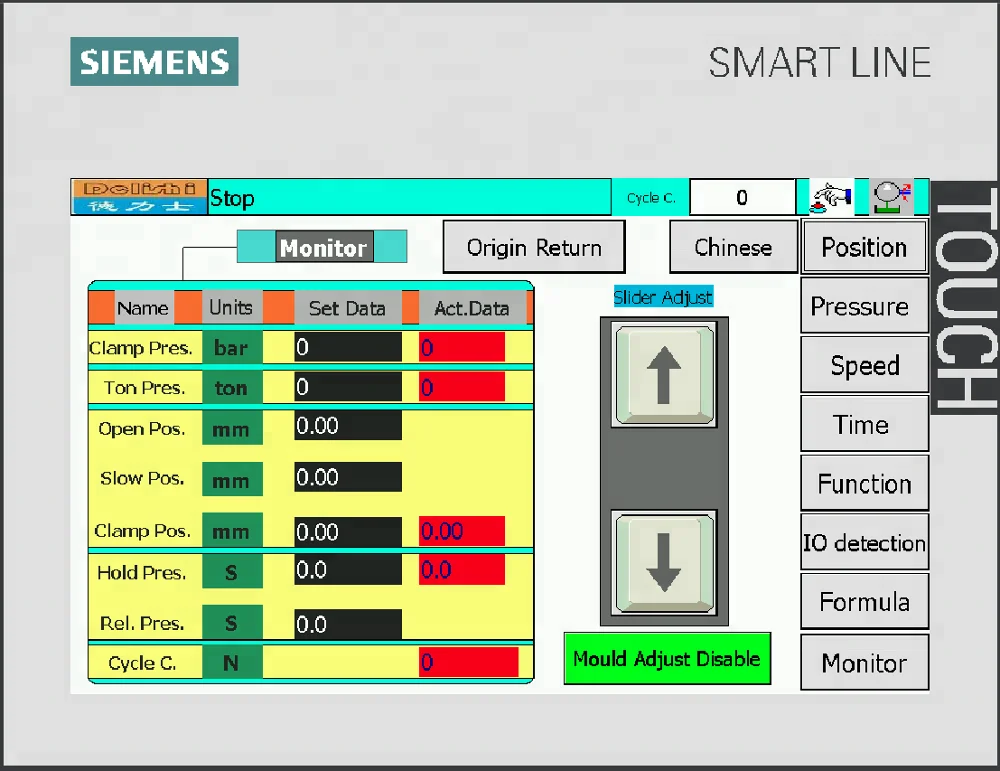This screenshot has height=771, width=1000.
Task: Go to the Speed page
Action: point(864,365)
